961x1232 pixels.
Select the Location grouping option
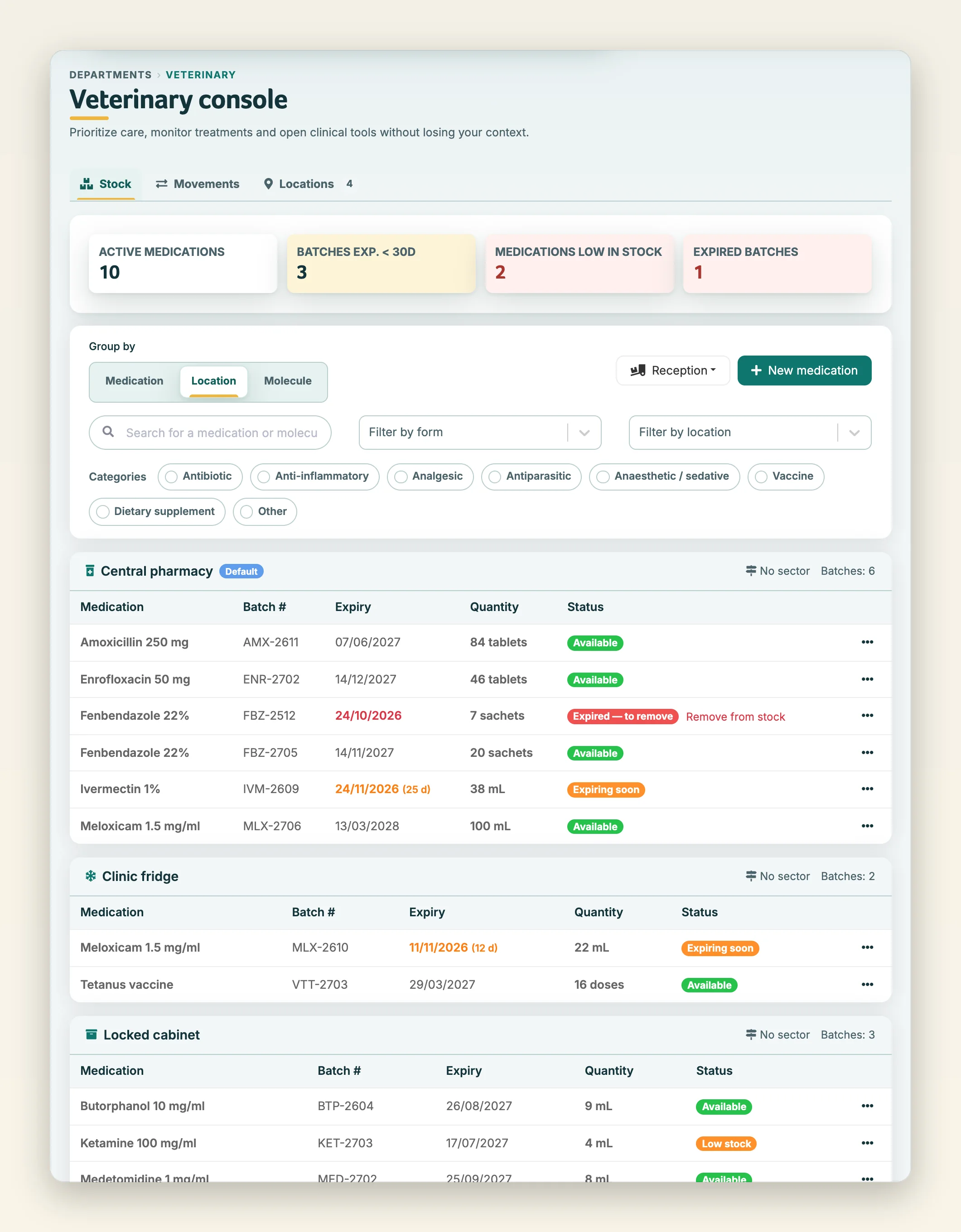pyautogui.click(x=213, y=381)
